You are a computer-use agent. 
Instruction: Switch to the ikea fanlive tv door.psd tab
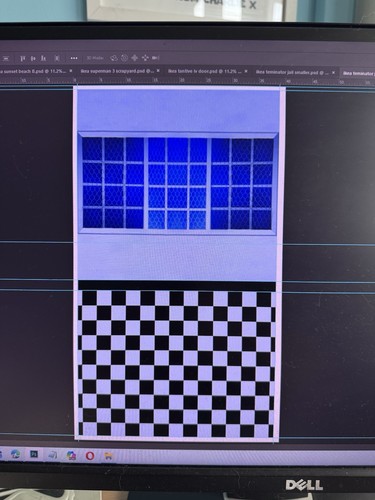coord(204,72)
